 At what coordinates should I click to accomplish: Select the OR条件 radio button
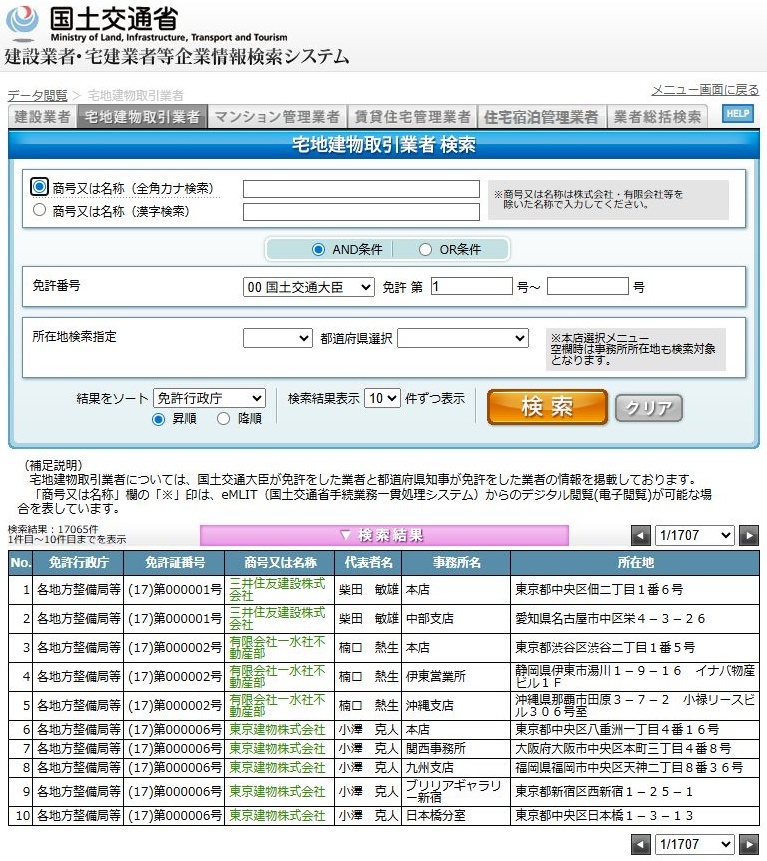coord(425,249)
